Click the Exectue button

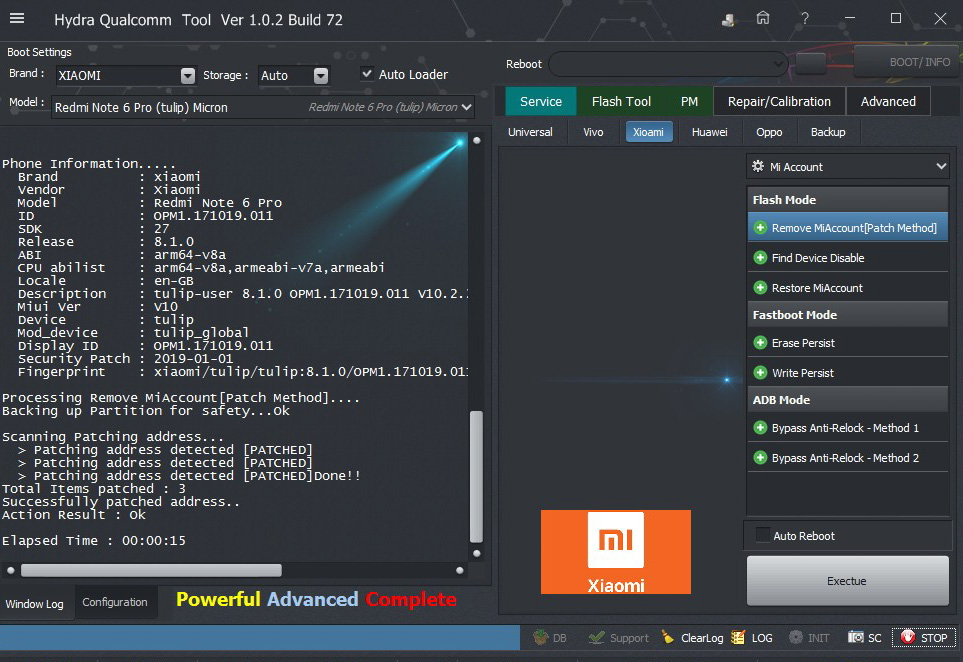click(847, 581)
